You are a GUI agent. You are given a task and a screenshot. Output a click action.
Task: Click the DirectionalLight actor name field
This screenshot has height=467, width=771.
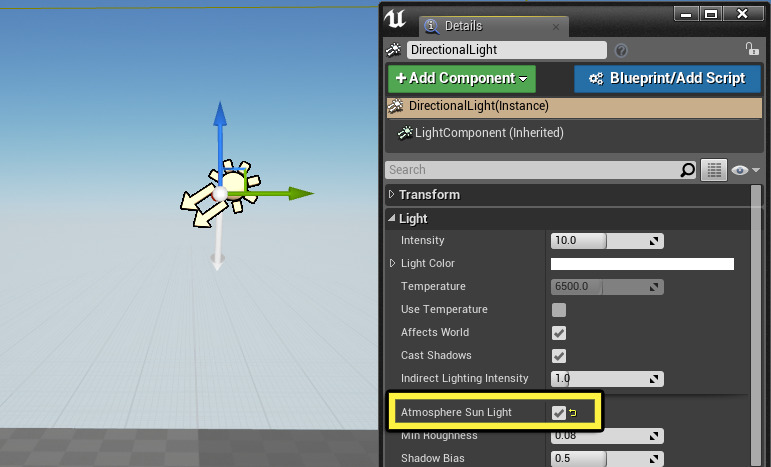point(506,50)
